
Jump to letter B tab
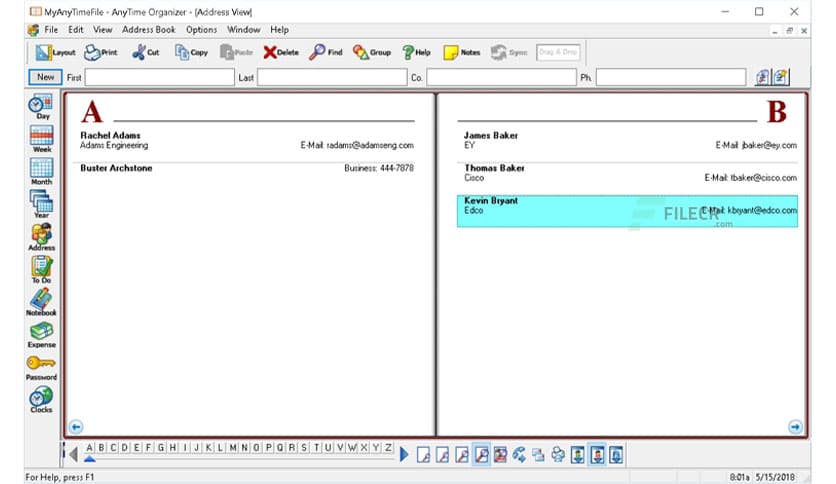[x=101, y=448]
